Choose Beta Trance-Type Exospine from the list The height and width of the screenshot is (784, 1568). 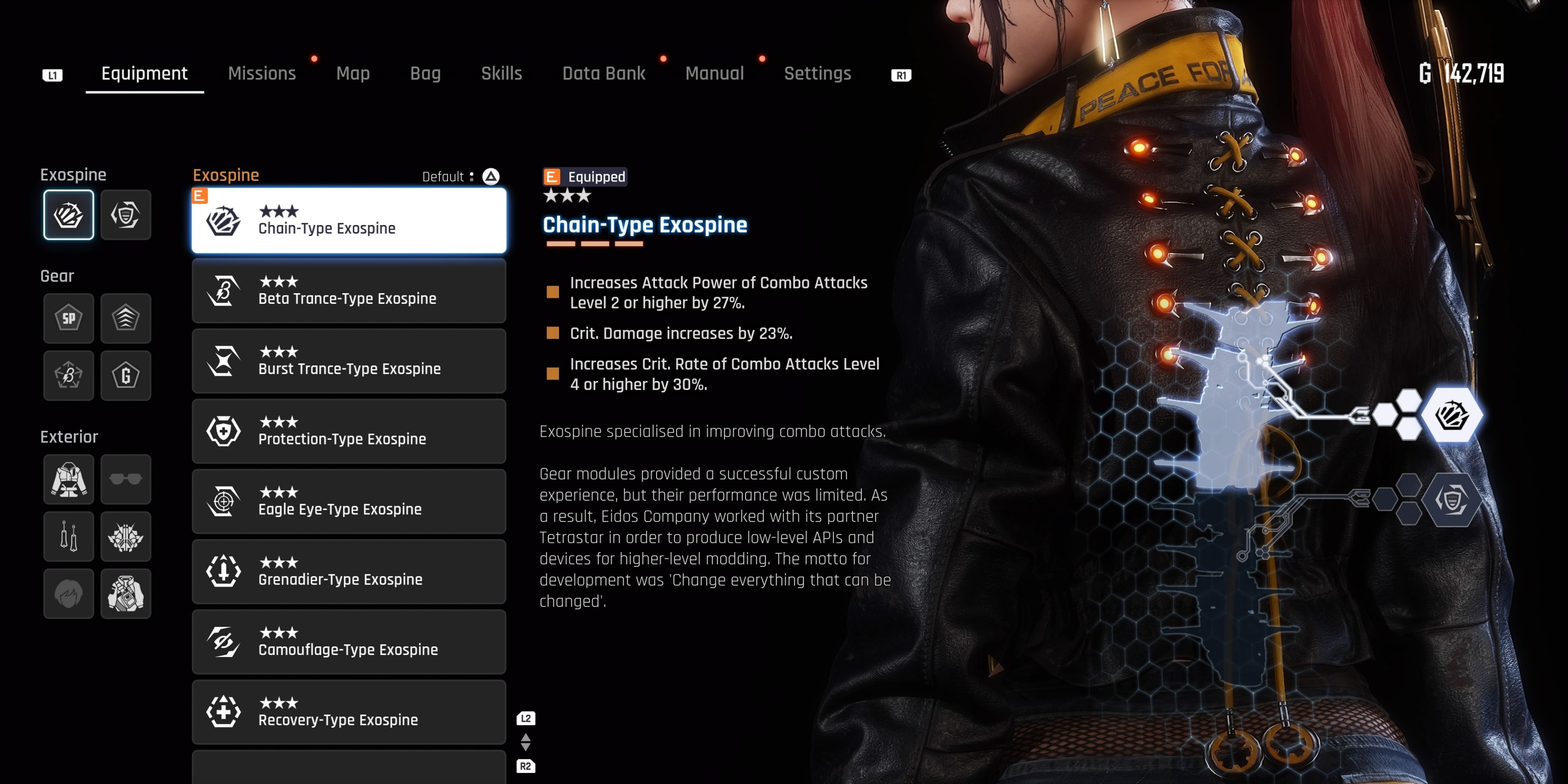click(x=349, y=290)
